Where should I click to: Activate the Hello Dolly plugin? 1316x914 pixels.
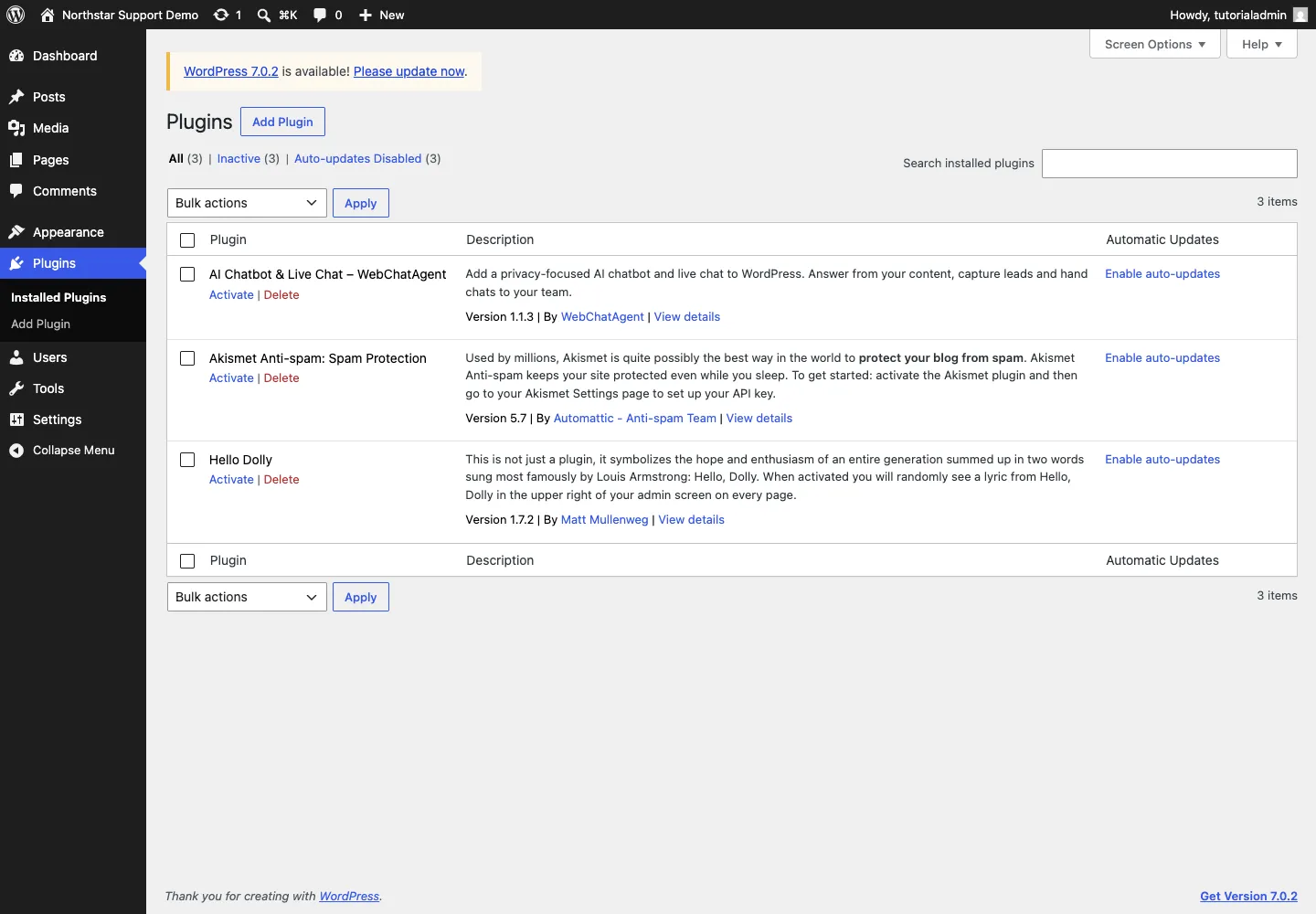pos(231,479)
